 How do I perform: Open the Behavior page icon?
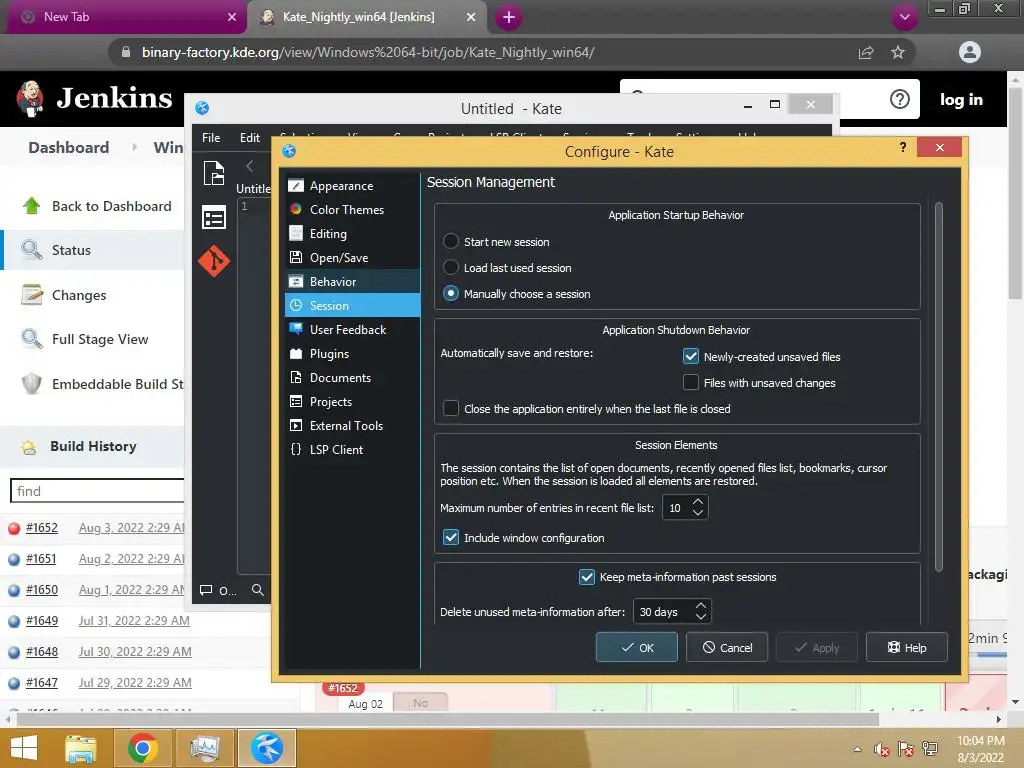296,281
